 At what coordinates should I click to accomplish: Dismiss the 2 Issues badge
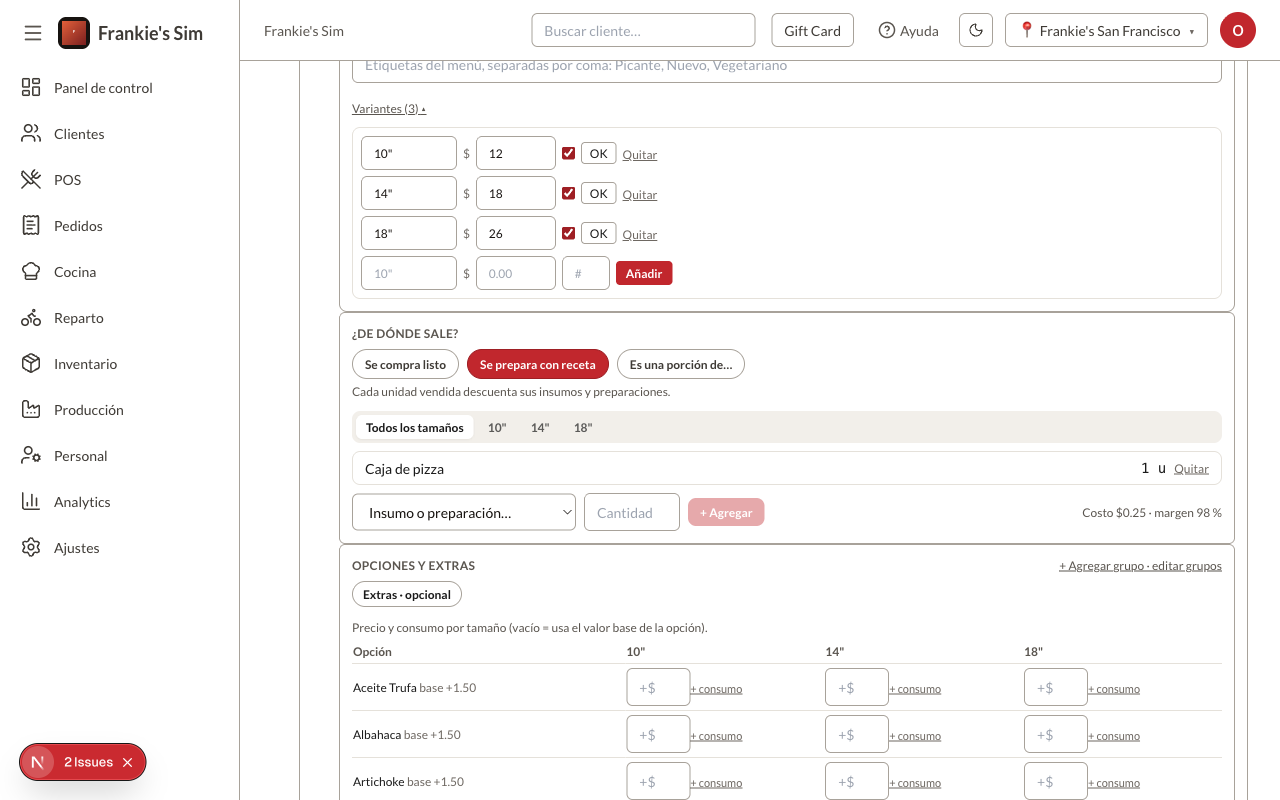pyautogui.click(x=127, y=762)
